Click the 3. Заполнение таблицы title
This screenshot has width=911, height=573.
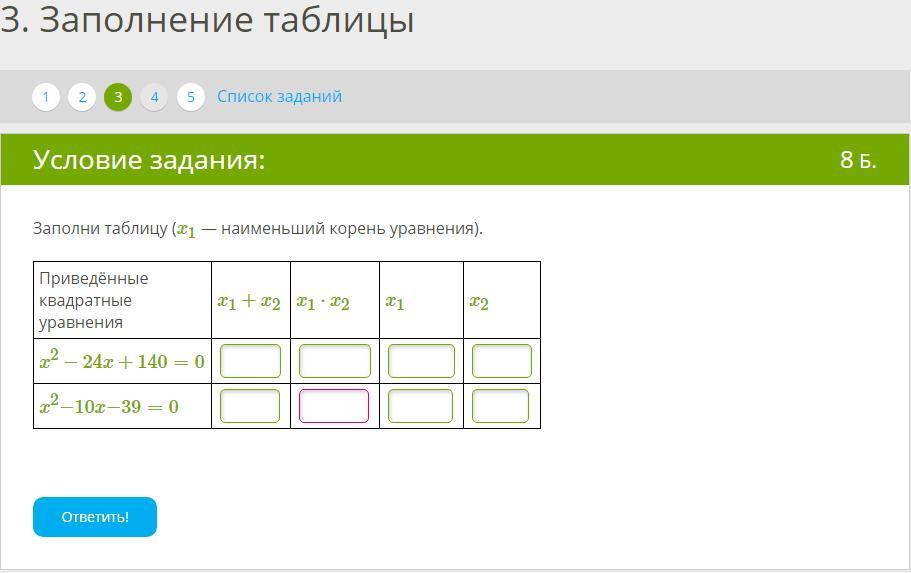point(207,21)
